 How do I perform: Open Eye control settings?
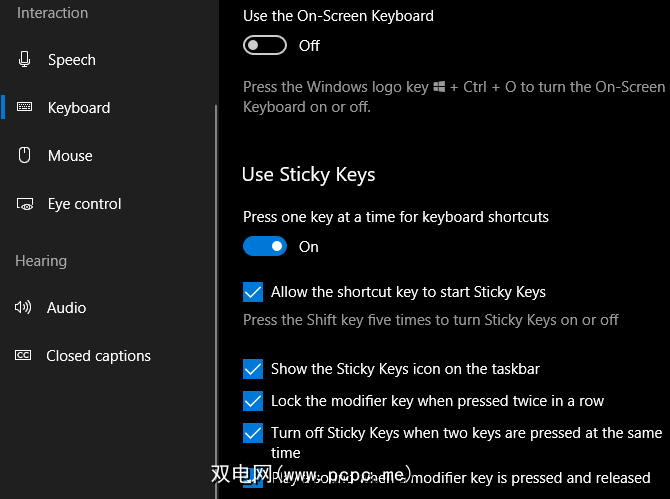[85, 204]
